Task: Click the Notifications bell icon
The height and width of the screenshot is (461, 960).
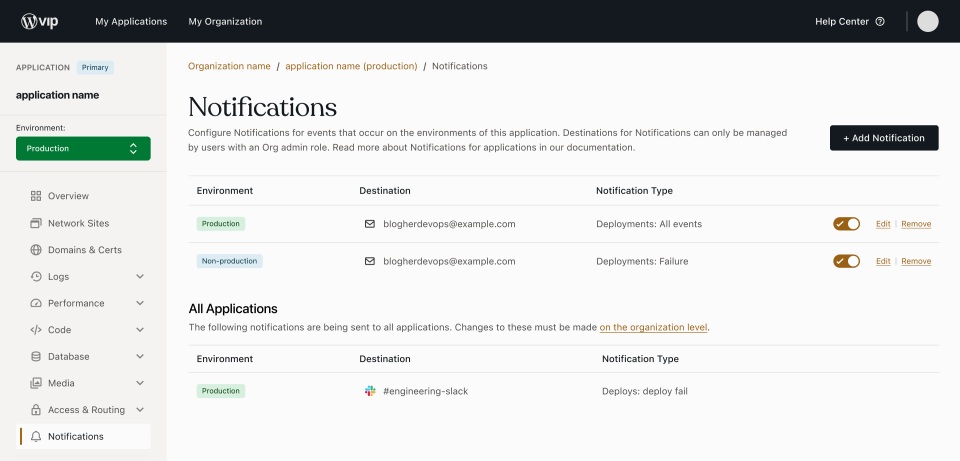Action: pyautogui.click(x=36, y=437)
